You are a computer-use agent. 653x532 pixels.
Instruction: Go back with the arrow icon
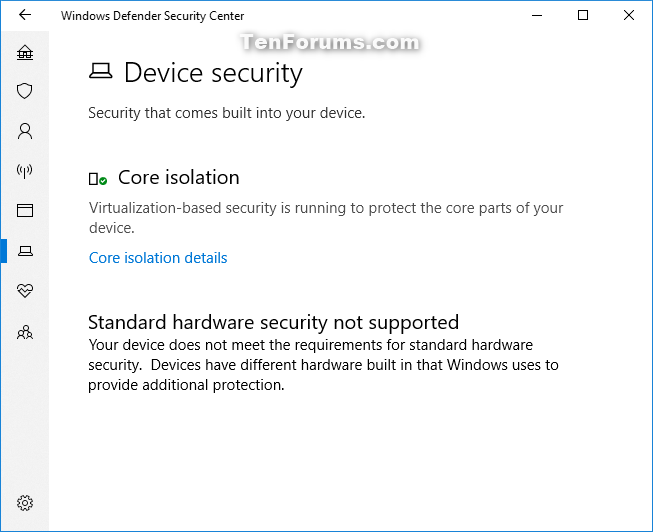coord(25,15)
